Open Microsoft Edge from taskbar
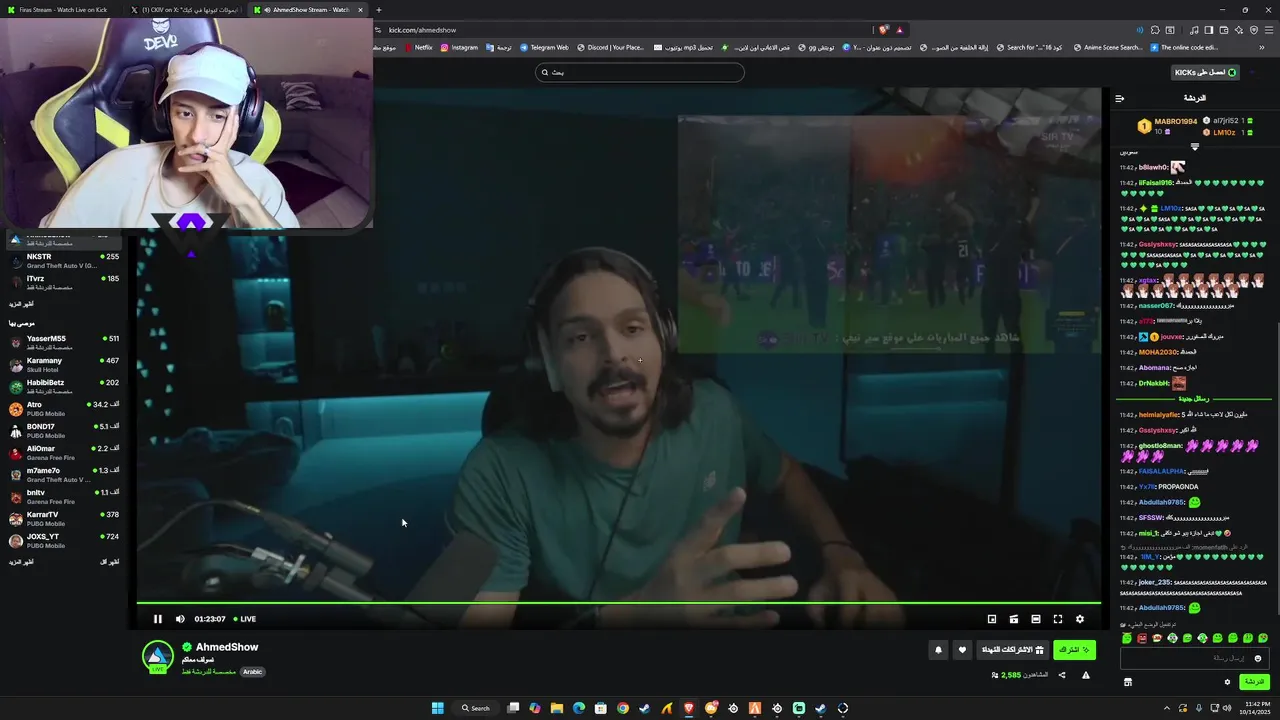This screenshot has height=720, width=1280. click(x=579, y=708)
